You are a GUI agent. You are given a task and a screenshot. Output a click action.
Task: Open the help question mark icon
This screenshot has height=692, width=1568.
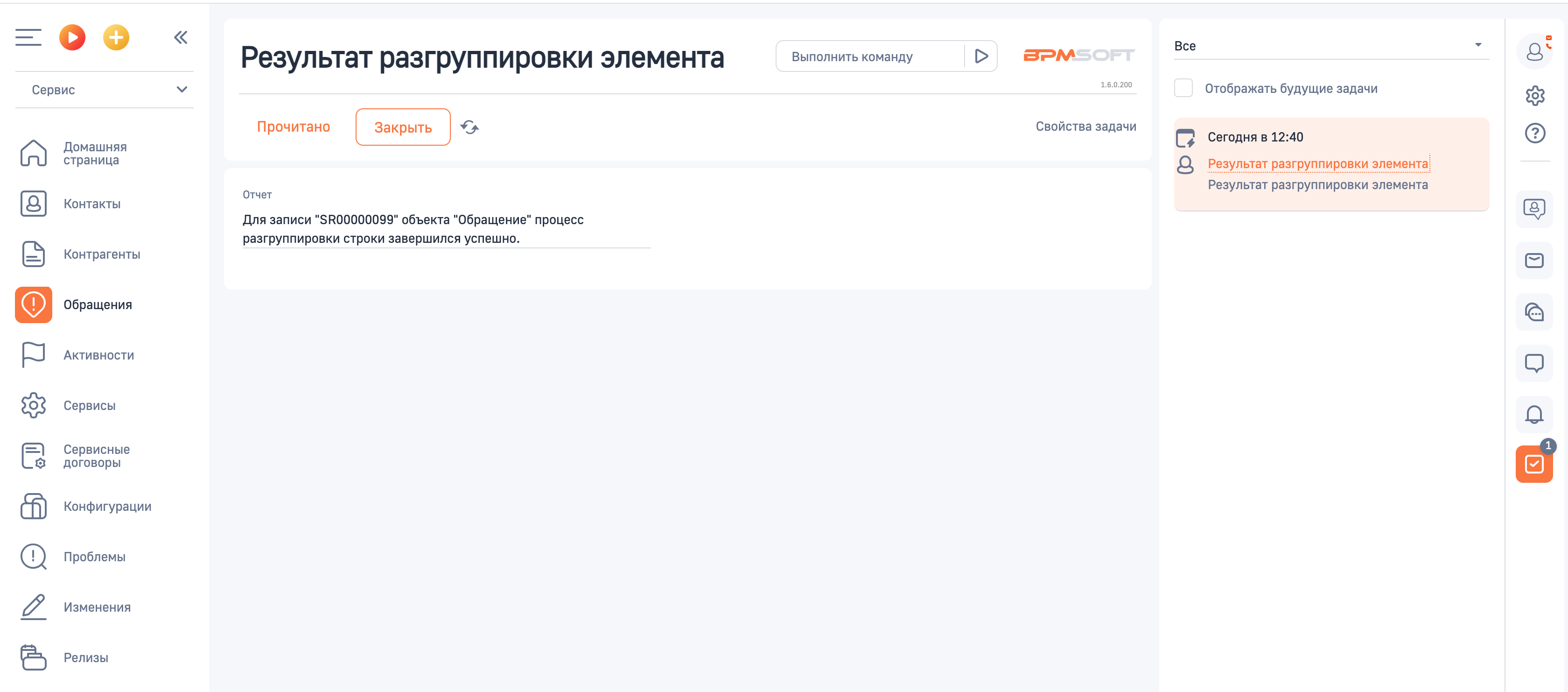click(1534, 134)
